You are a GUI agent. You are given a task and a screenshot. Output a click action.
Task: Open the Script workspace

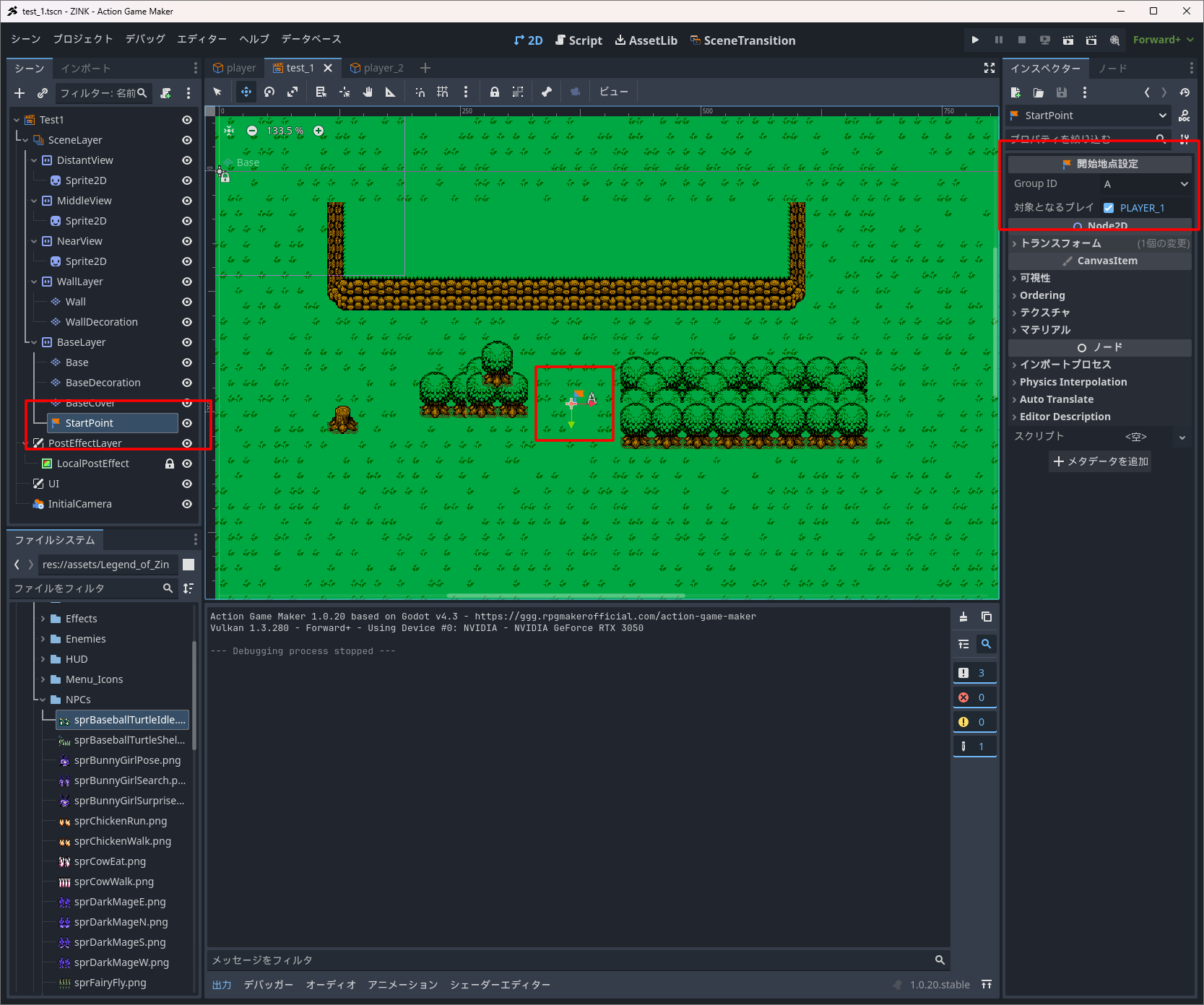click(579, 40)
